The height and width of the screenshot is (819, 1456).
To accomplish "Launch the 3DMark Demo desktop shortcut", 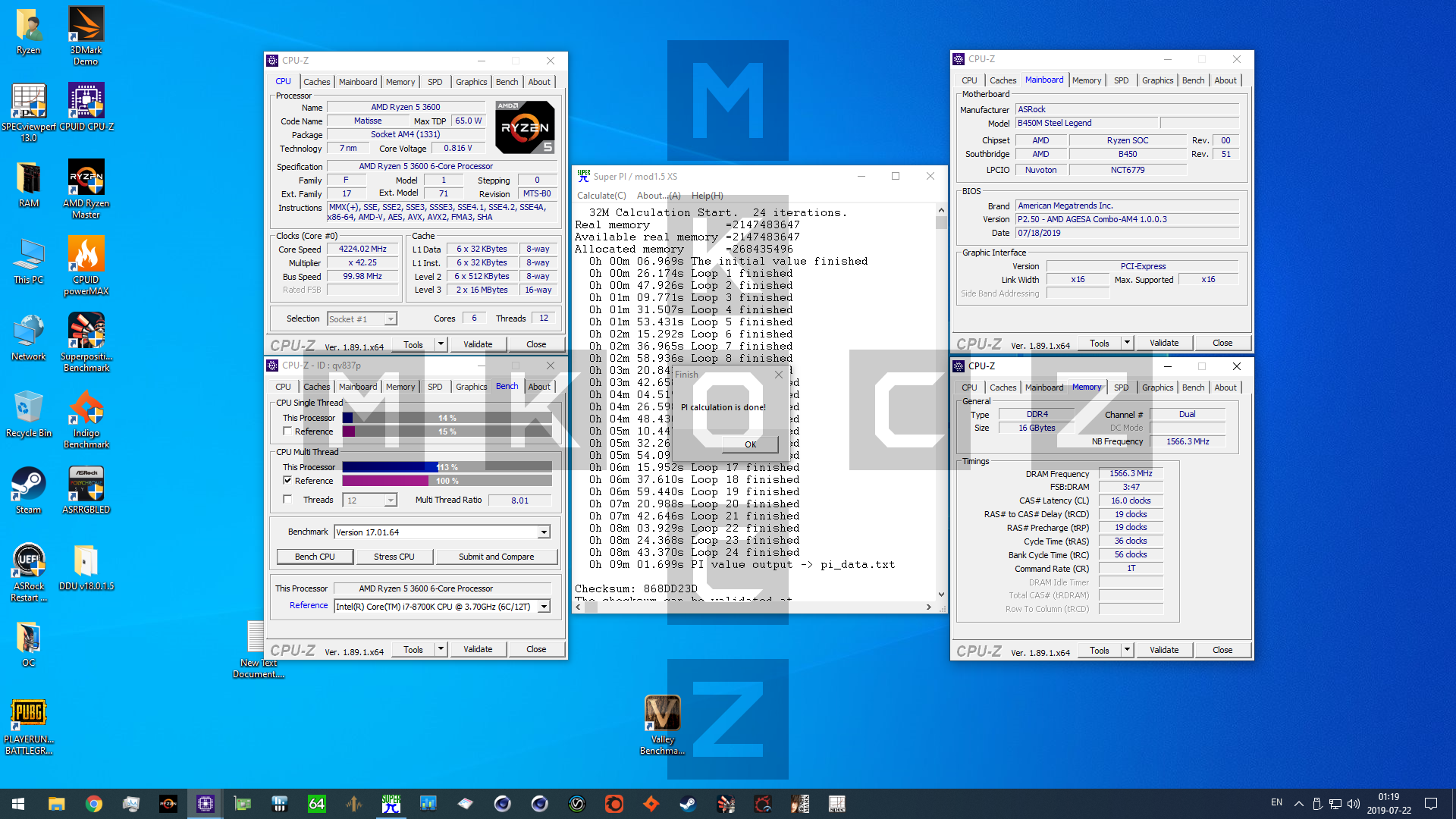I will click(x=86, y=36).
